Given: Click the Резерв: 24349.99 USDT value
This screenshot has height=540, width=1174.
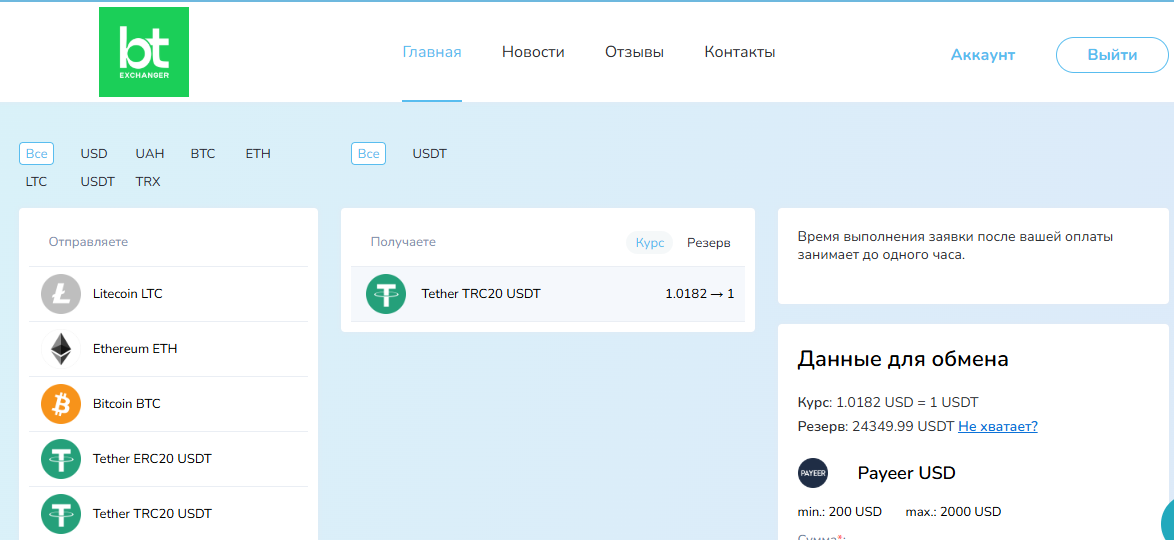Looking at the screenshot, I should tap(876, 426).
